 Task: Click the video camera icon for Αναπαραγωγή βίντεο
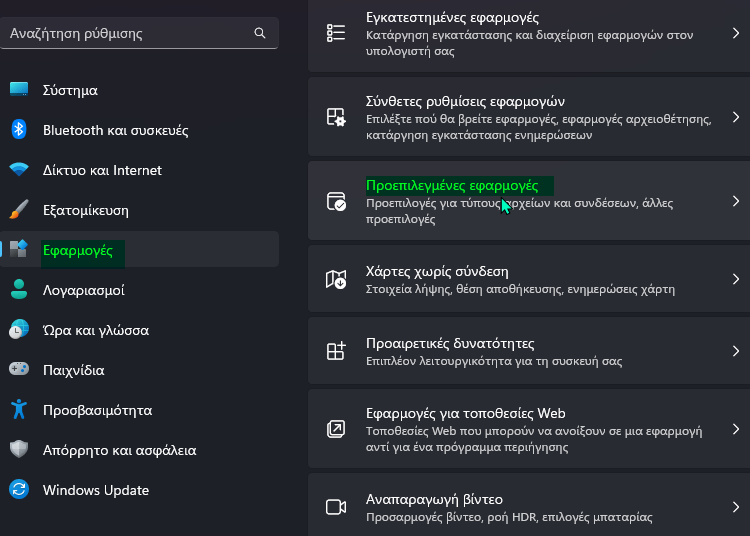(x=336, y=507)
